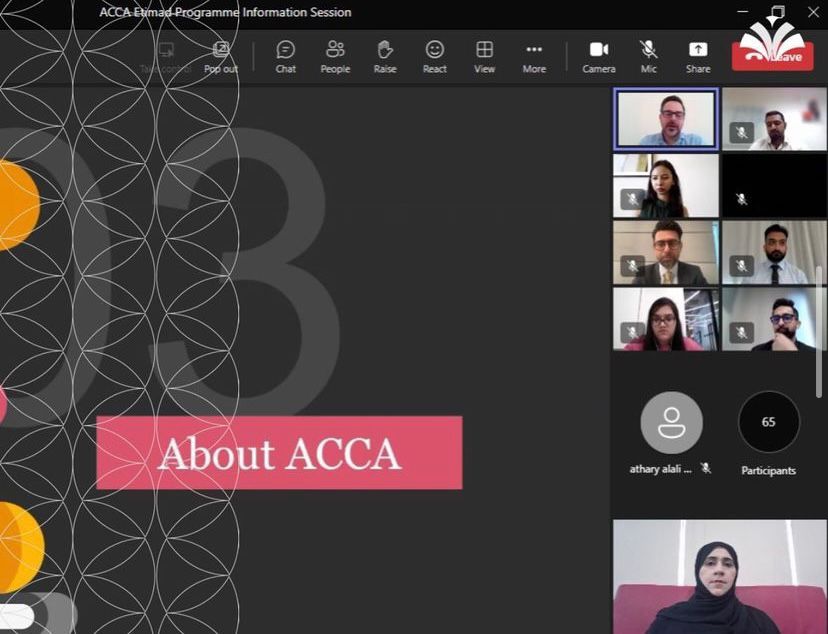Open the View layout options

point(484,57)
